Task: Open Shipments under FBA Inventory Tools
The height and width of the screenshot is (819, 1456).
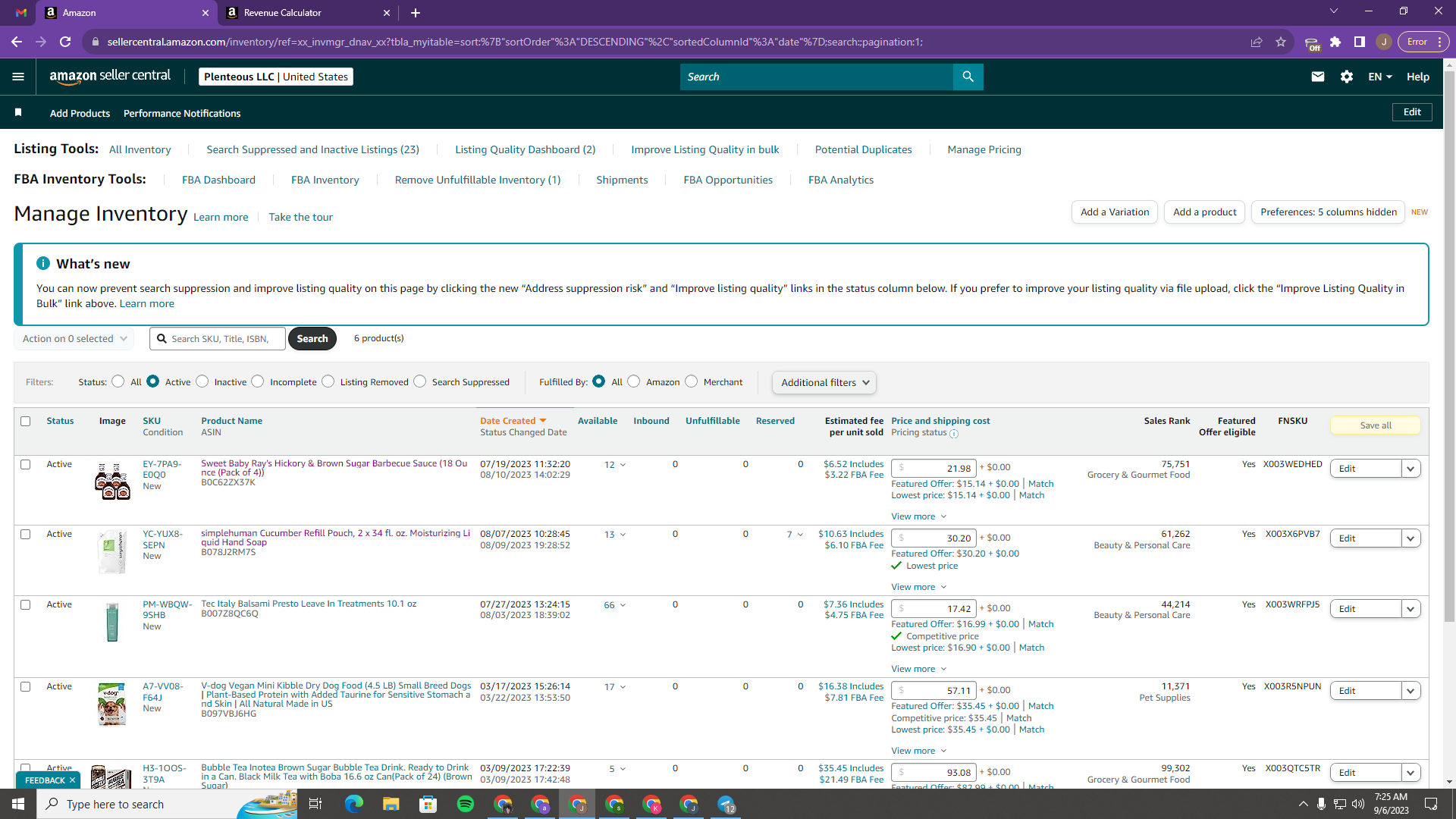Action: (622, 180)
